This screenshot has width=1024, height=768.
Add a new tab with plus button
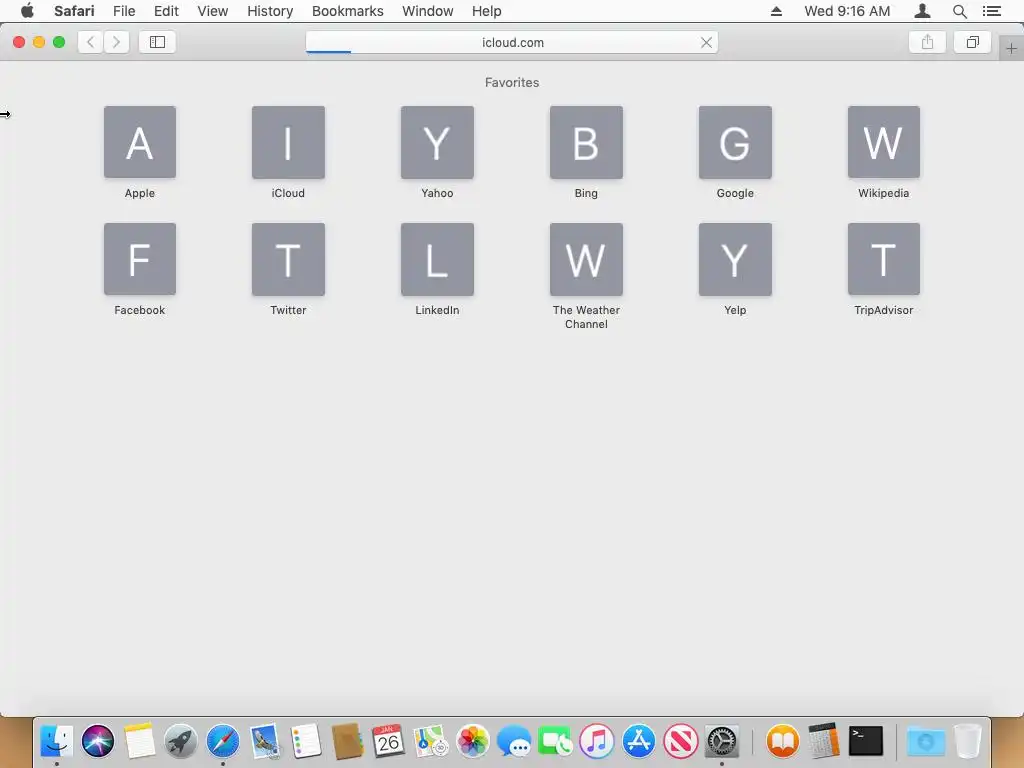tap(1011, 48)
